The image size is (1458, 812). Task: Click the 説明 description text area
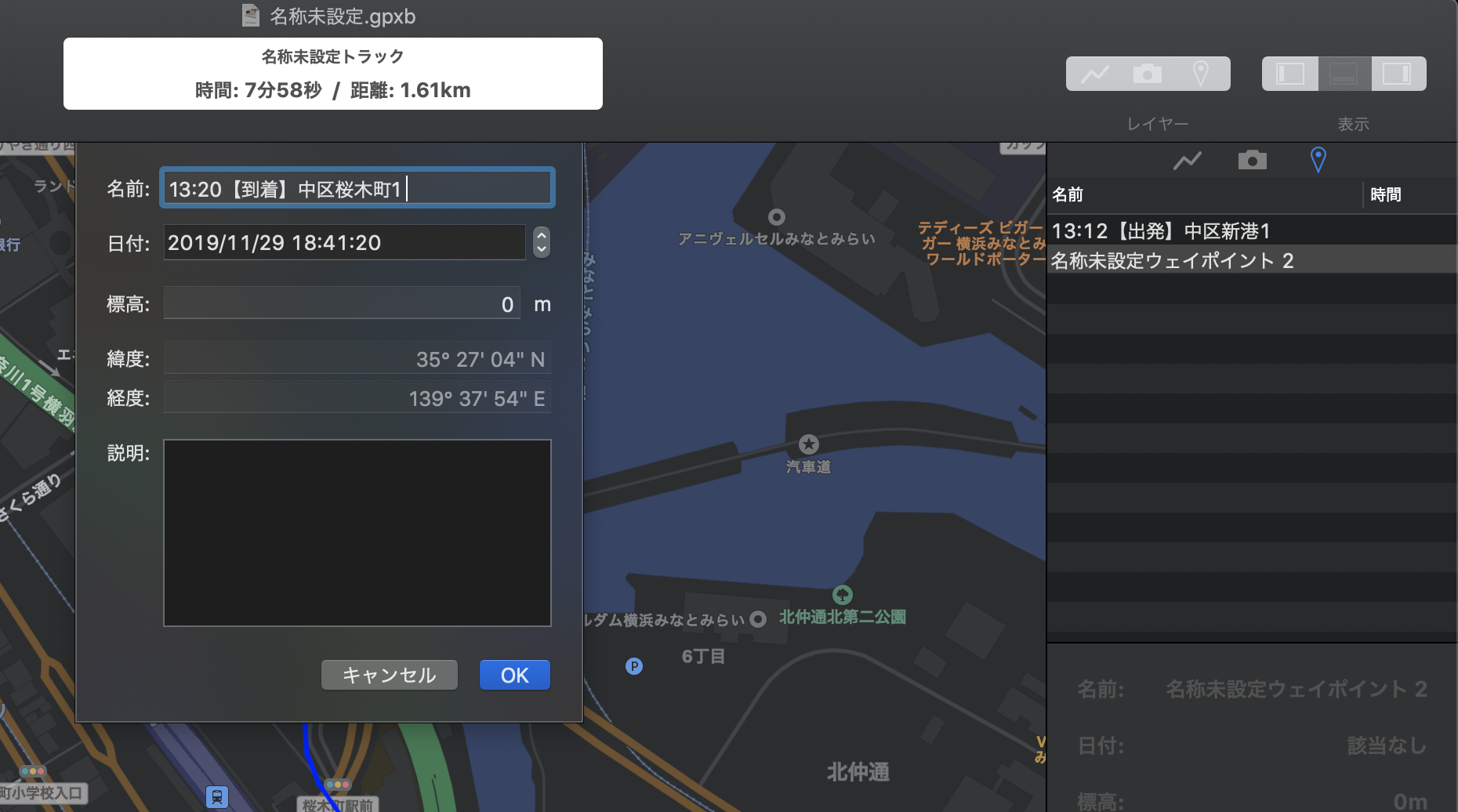pyautogui.click(x=357, y=533)
